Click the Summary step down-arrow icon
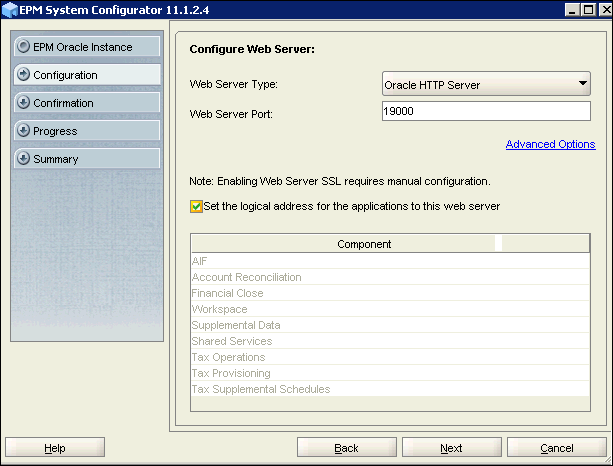 pyautogui.click(x=23, y=159)
